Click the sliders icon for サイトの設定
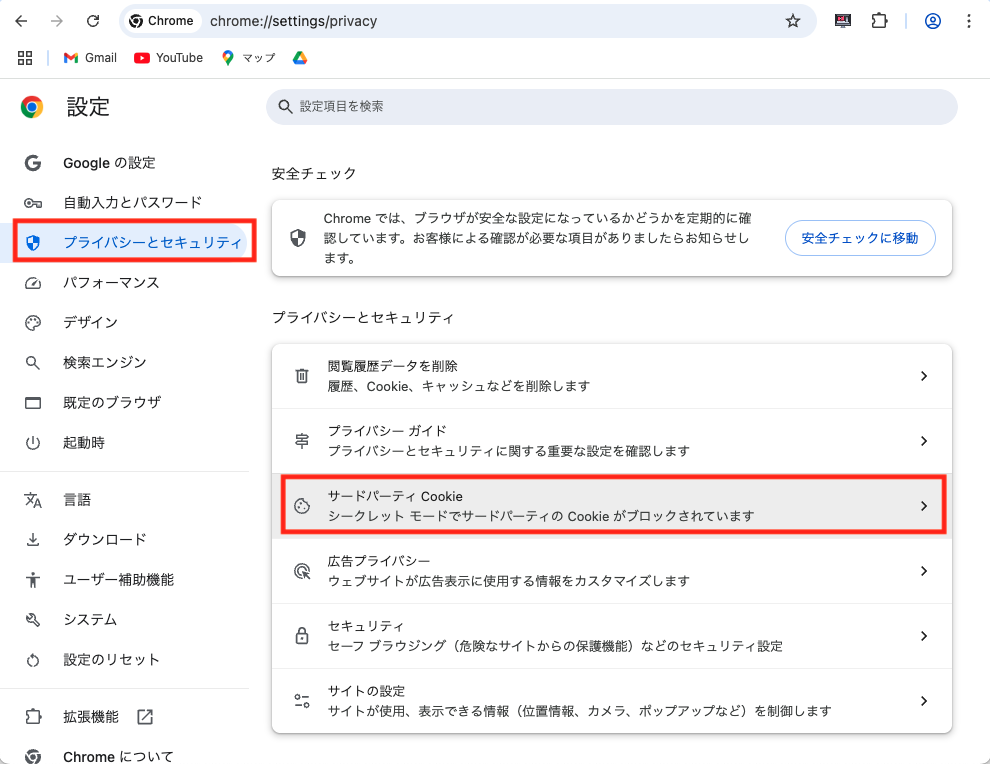This screenshot has height=764, width=990. point(302,701)
